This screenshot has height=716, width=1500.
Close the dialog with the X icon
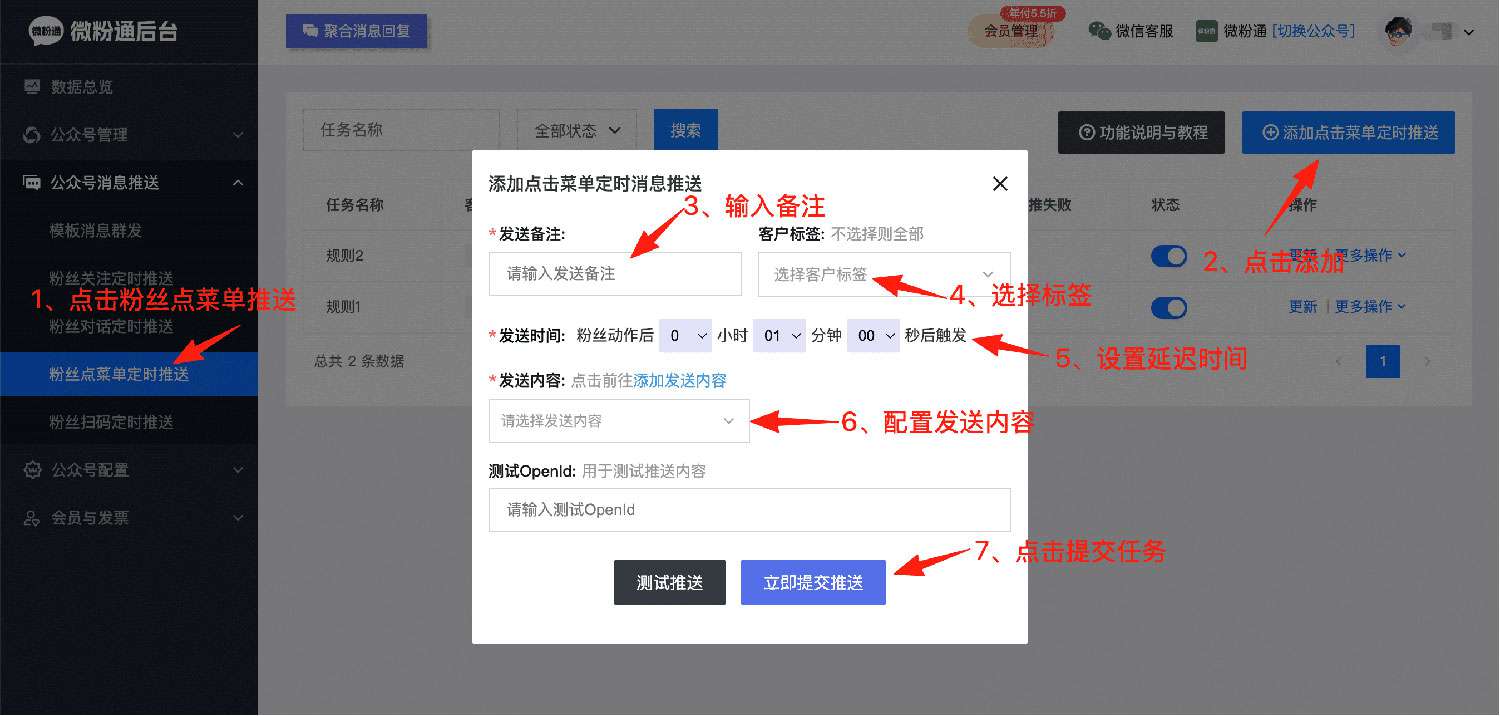click(x=999, y=183)
